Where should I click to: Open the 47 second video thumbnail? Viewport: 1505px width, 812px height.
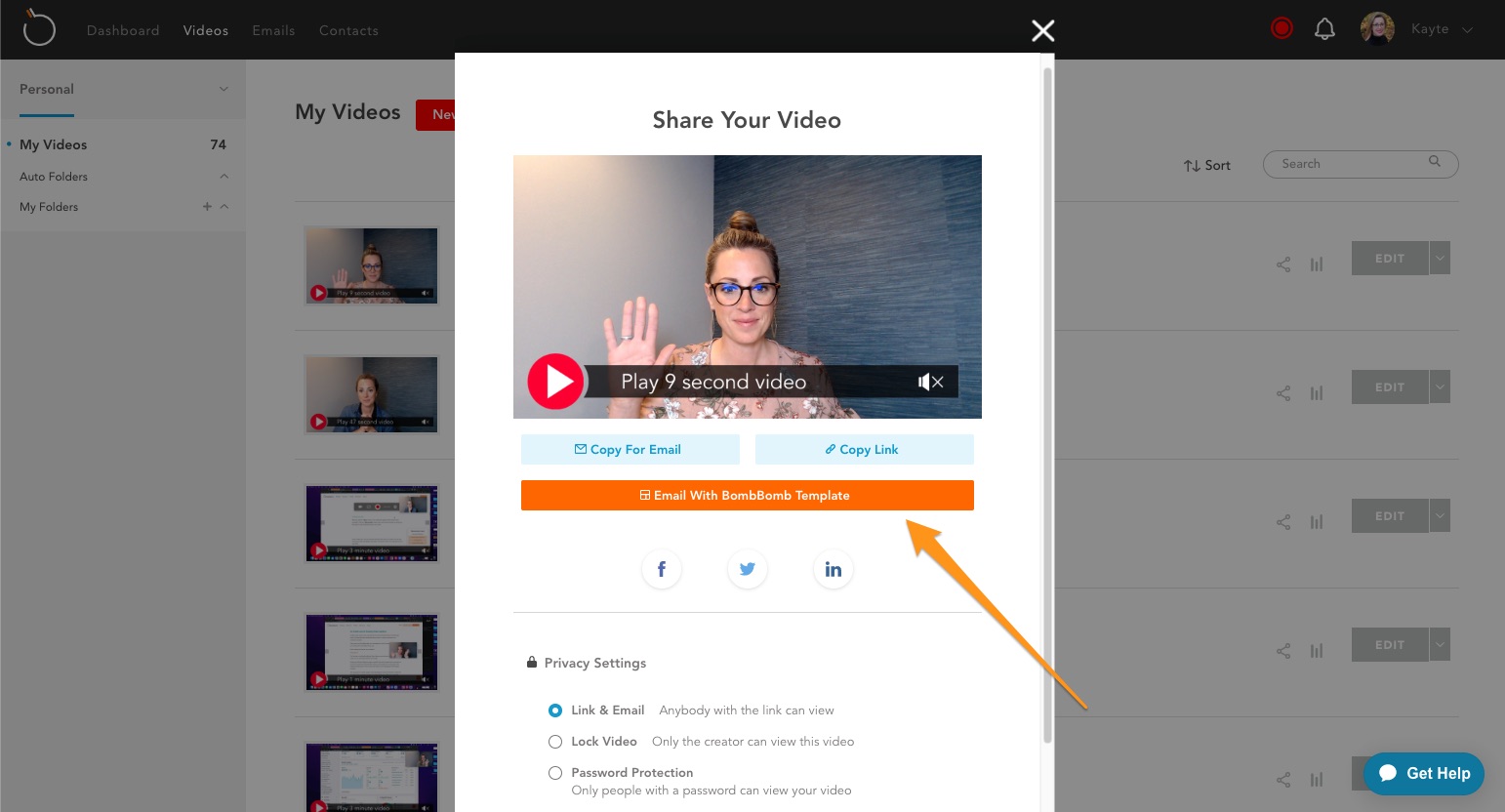tap(372, 394)
